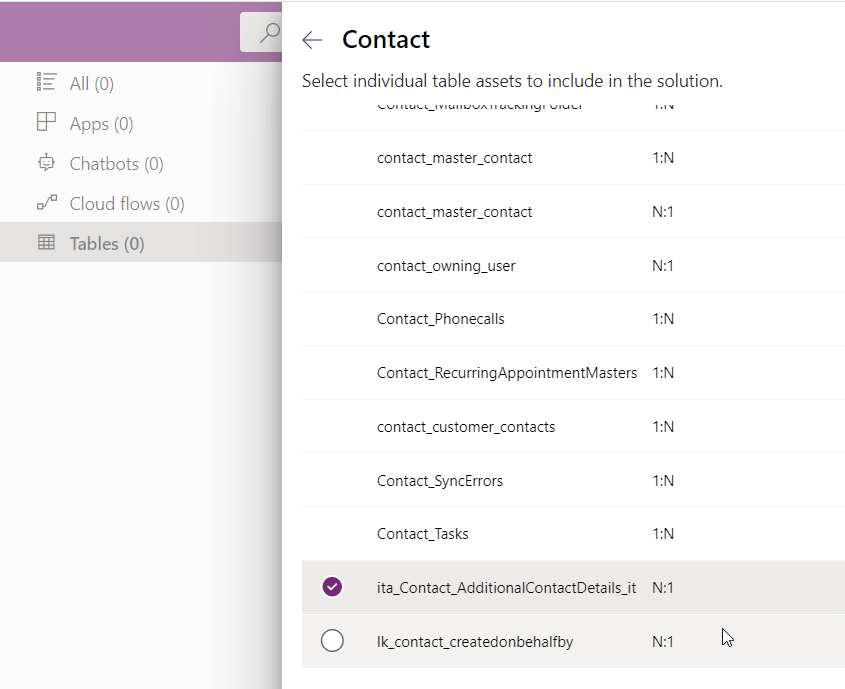Click the Cloud flows icon
The image size is (845, 689).
[x=46, y=203]
